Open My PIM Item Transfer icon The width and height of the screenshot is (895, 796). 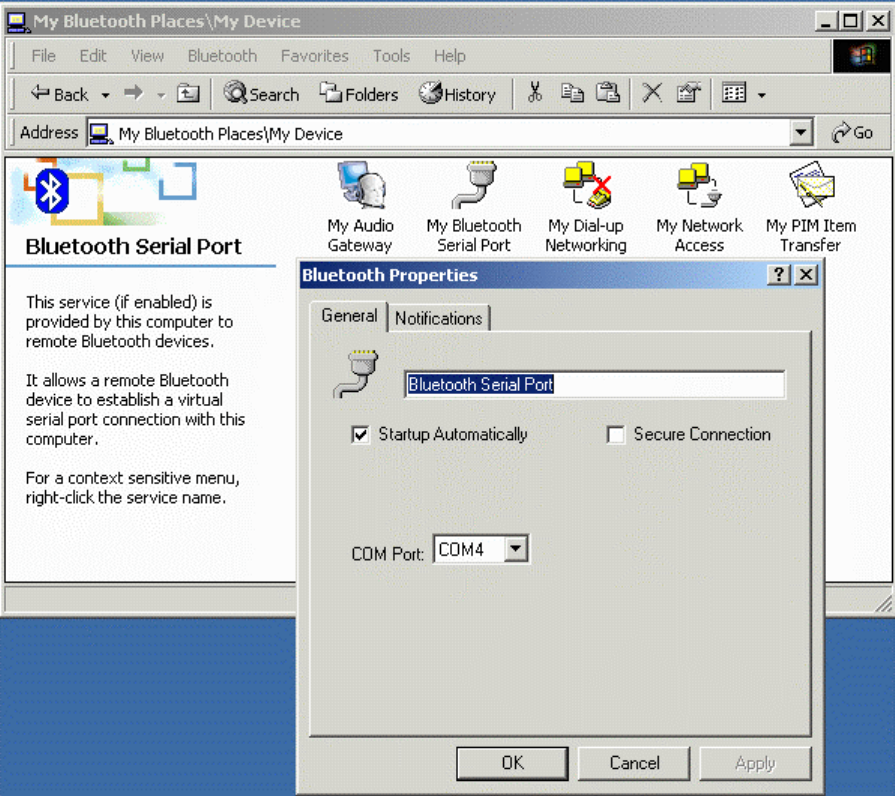coord(811,207)
